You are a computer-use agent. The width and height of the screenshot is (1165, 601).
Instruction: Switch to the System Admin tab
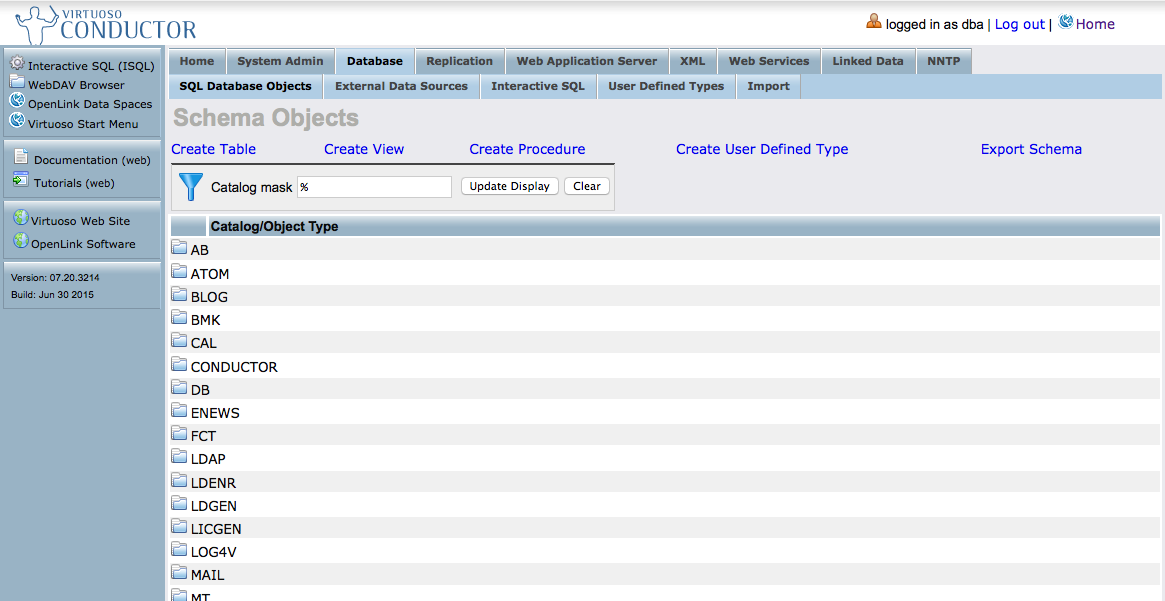pyautogui.click(x=280, y=61)
